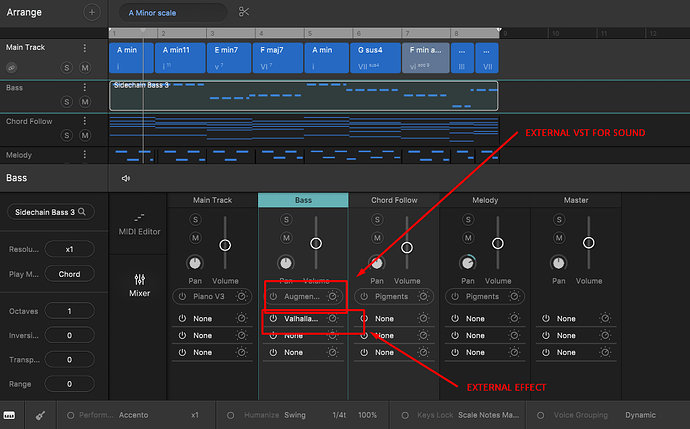Toggle power for Augmen instrument on Bass
This screenshot has width=690, height=429.
275,296
